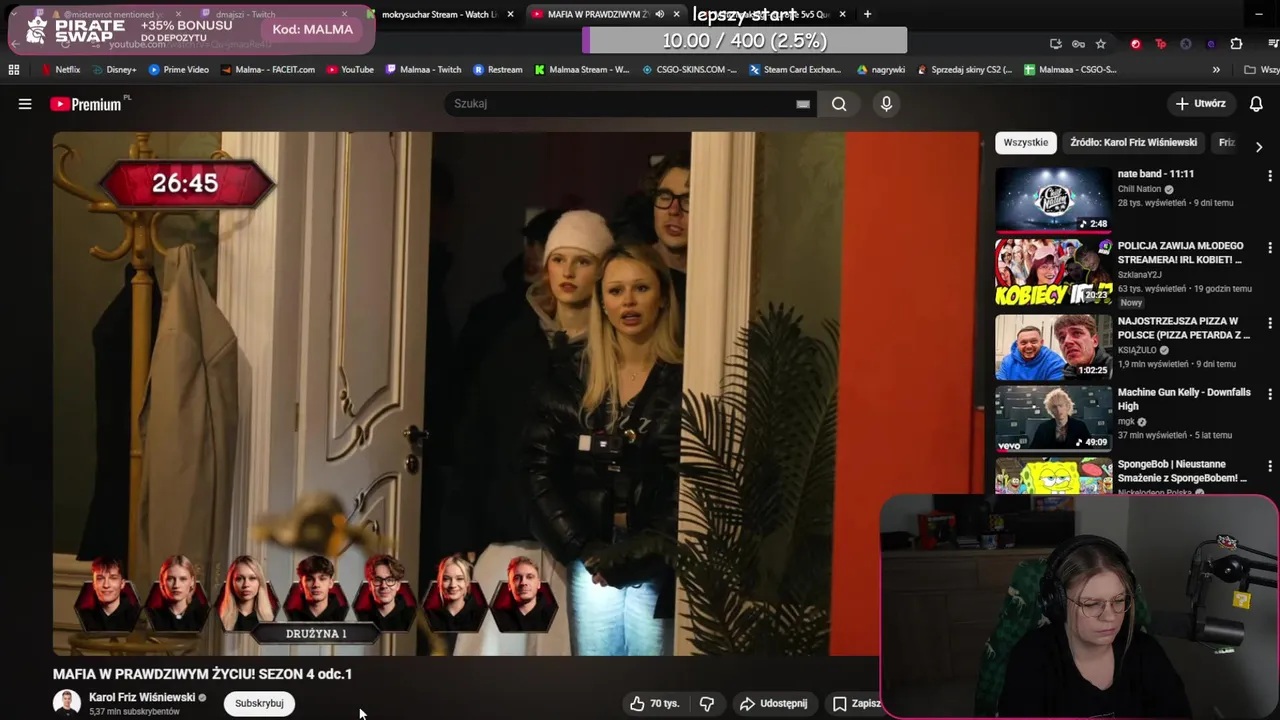
Task: Open the Tp extension icon
Action: (x=1160, y=44)
